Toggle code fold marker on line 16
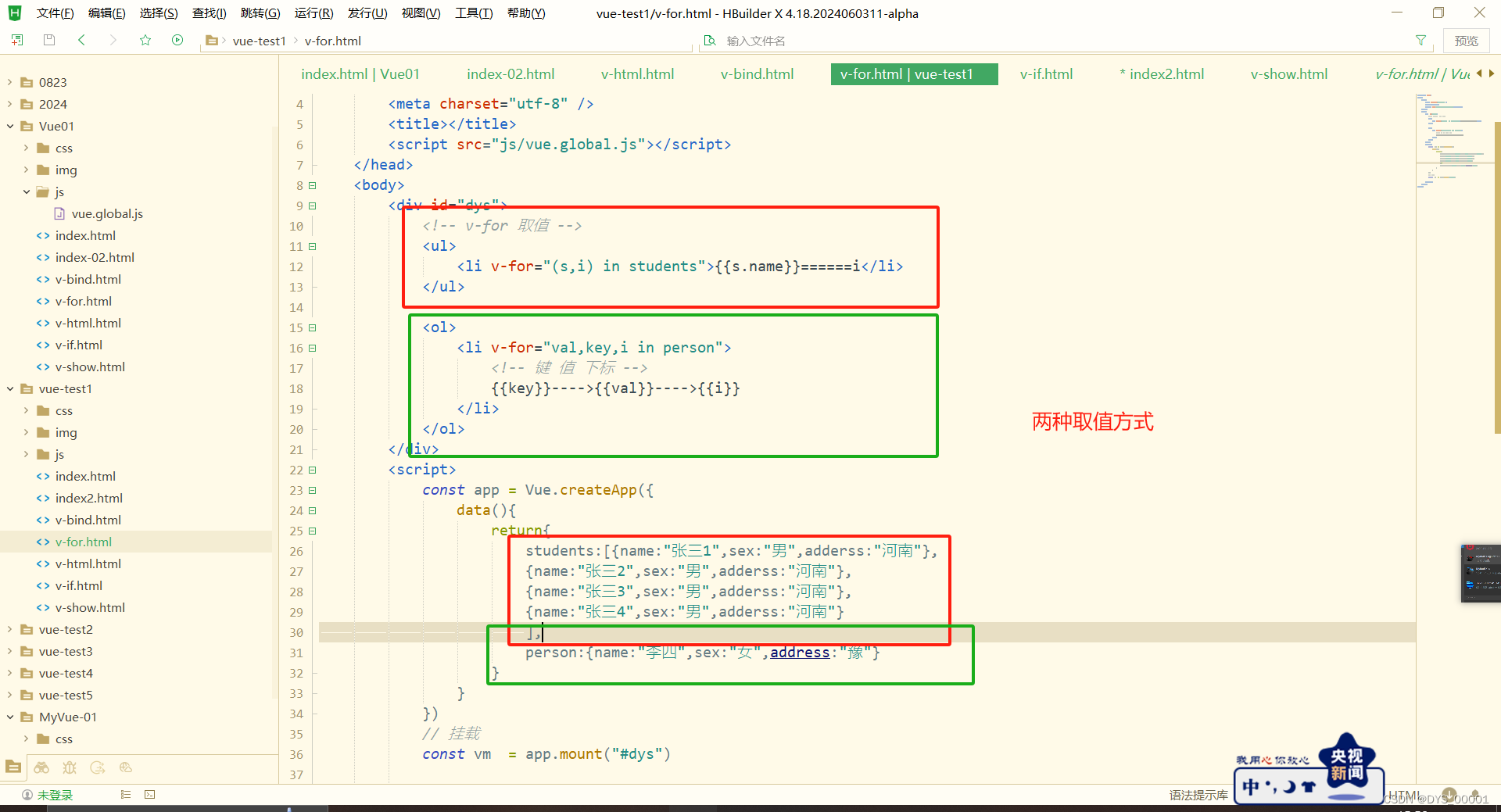The width and height of the screenshot is (1501, 812). [313, 348]
